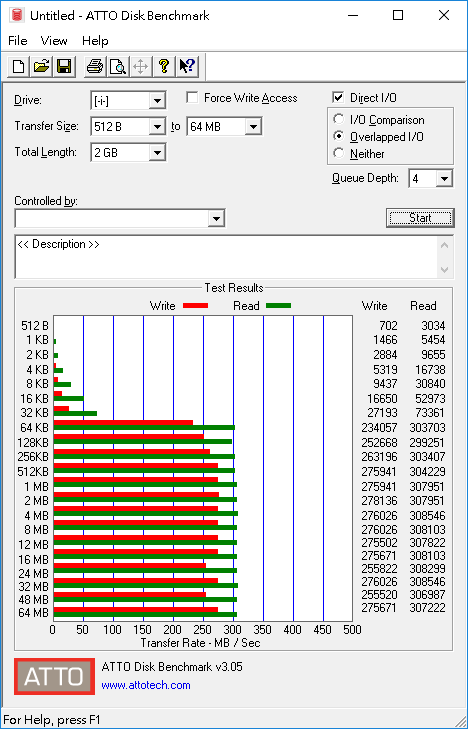Open the 512 B transfer size dropdown
The width and height of the screenshot is (468, 729).
[x=157, y=126]
